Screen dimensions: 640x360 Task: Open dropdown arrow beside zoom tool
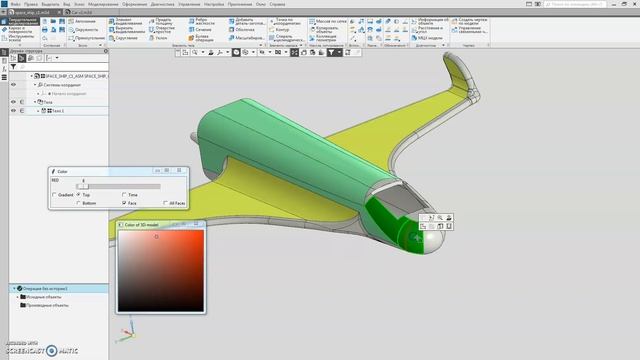click(x=202, y=53)
